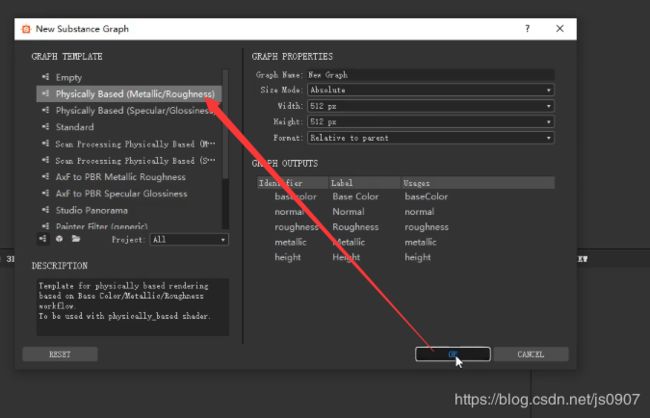Open the Project filter dropdown

(189, 240)
